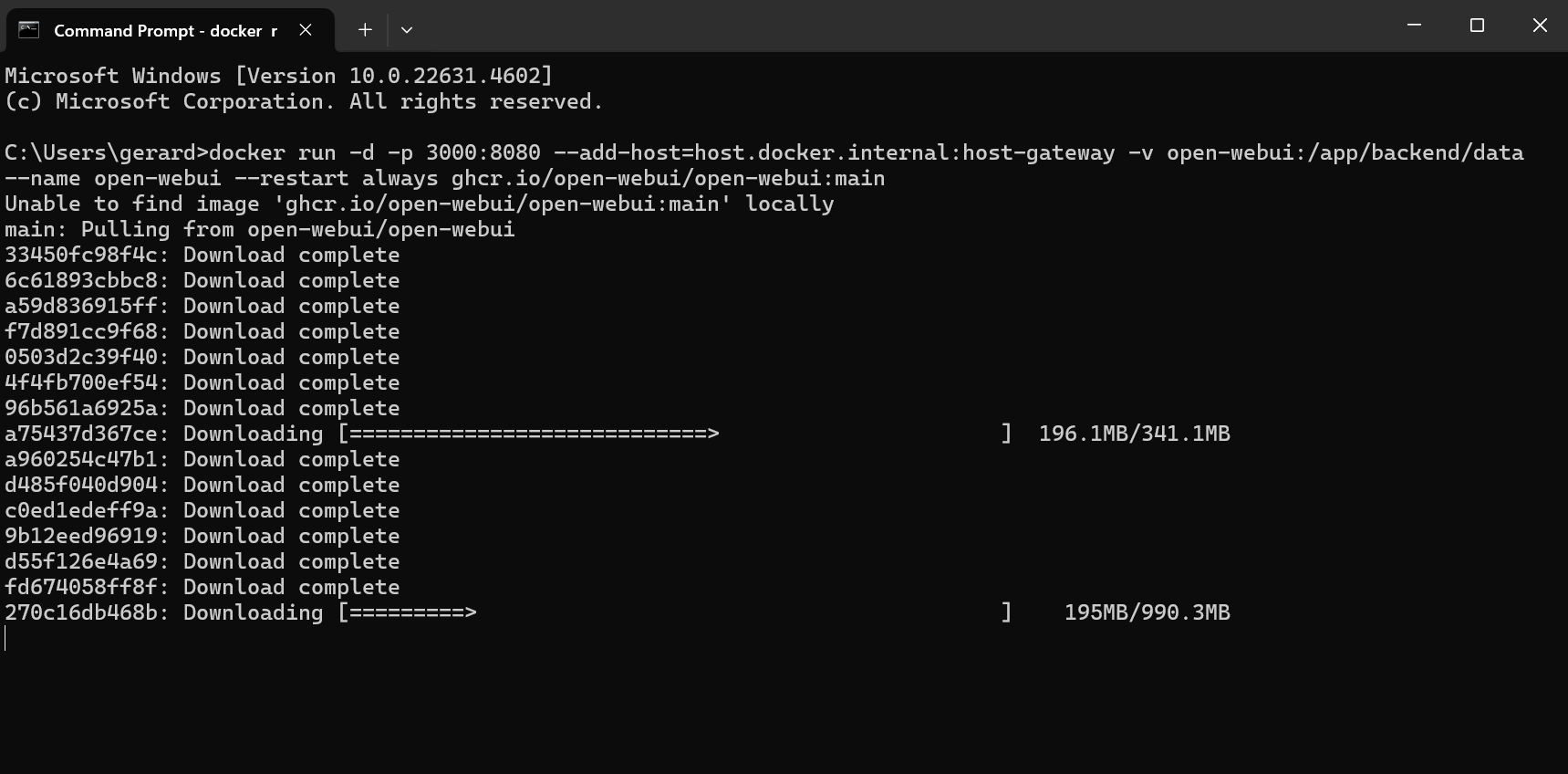Open a new terminal tab with plus
Screen dimensions: 1568x774
pyautogui.click(x=365, y=30)
